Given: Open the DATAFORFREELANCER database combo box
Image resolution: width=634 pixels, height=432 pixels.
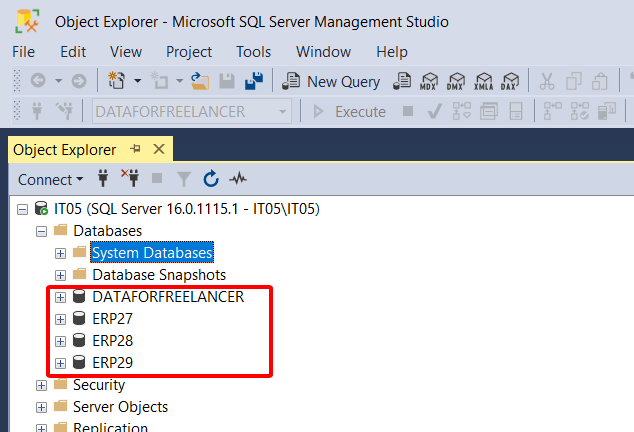Looking at the screenshot, I should click(190, 111).
